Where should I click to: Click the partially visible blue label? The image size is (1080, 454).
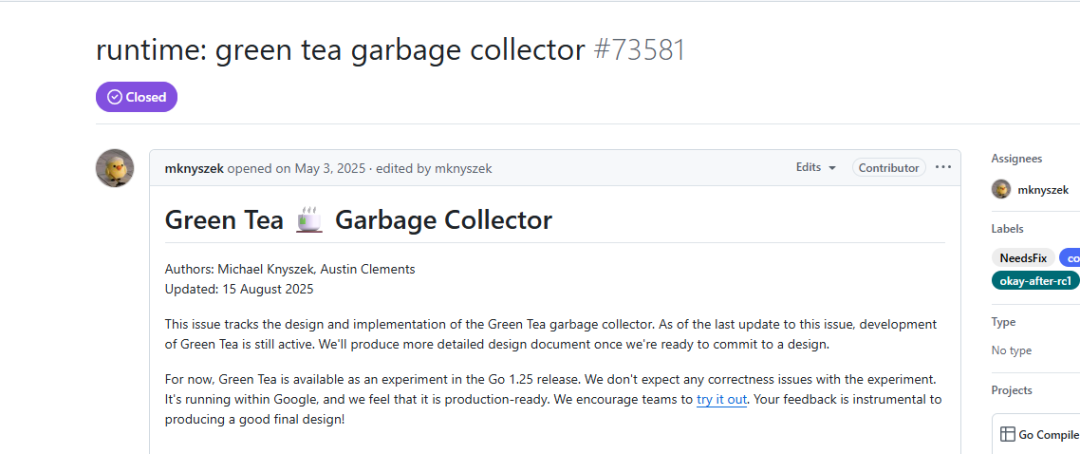(x=1070, y=258)
